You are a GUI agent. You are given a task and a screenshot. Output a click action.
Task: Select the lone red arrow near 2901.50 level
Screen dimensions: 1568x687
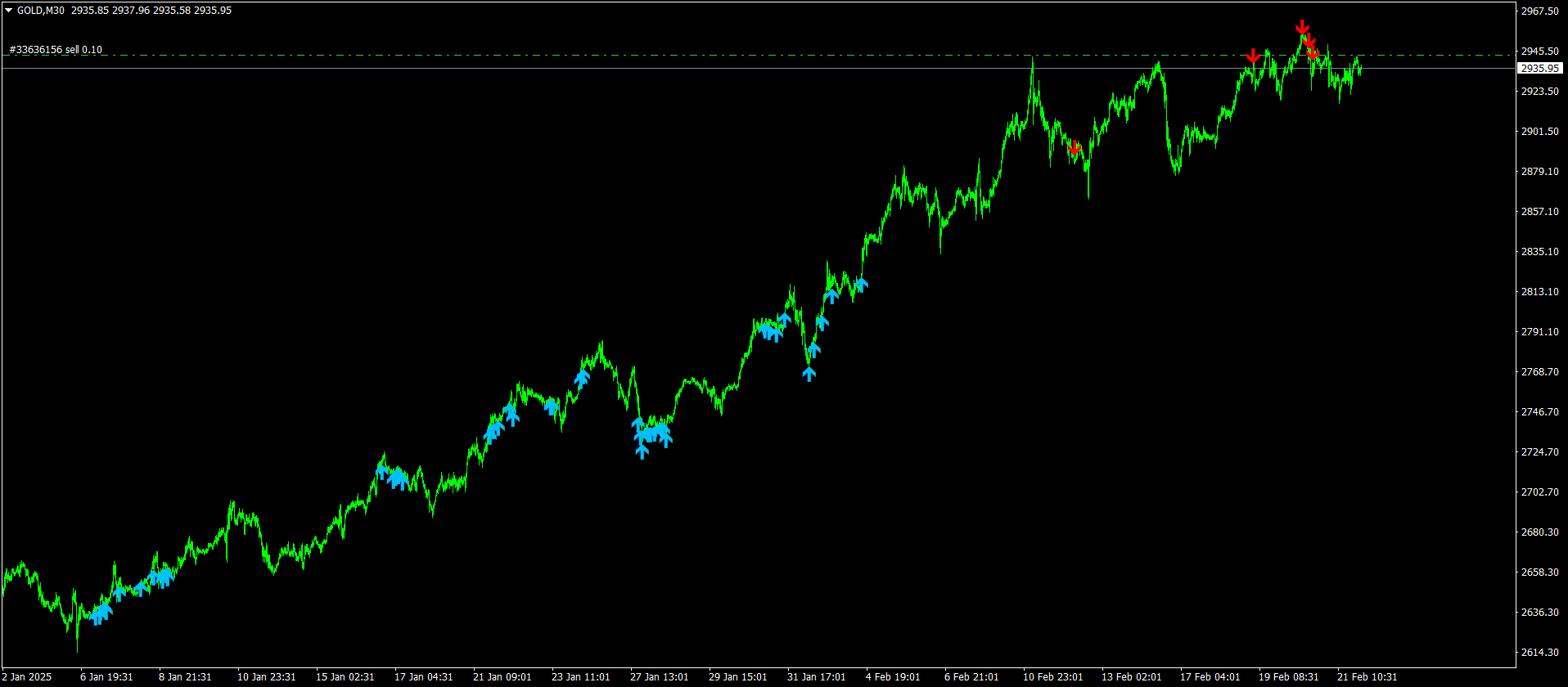tap(1075, 148)
